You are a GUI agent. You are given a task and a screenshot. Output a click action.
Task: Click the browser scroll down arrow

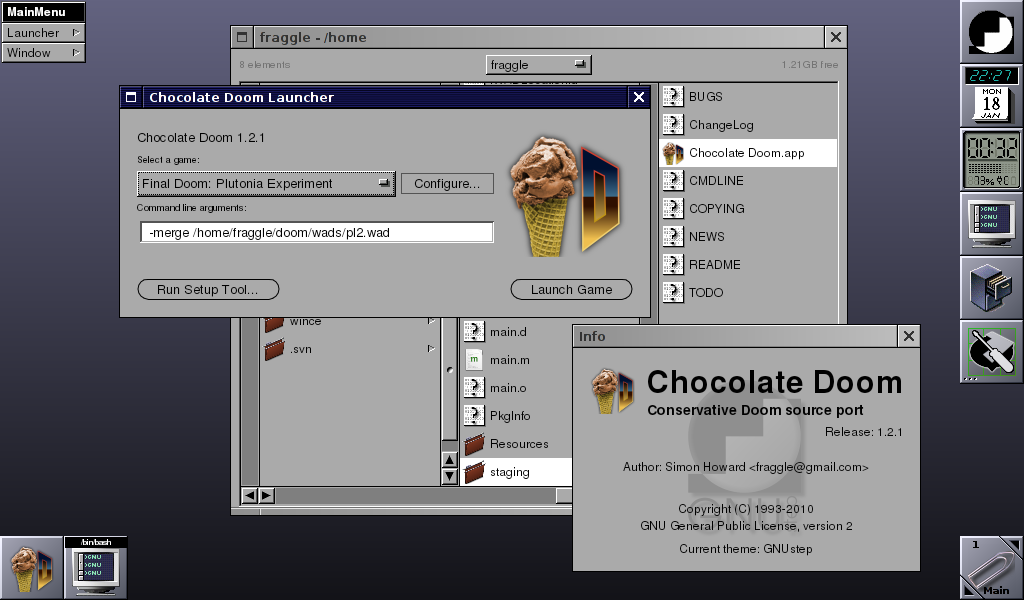pyautogui.click(x=449, y=476)
